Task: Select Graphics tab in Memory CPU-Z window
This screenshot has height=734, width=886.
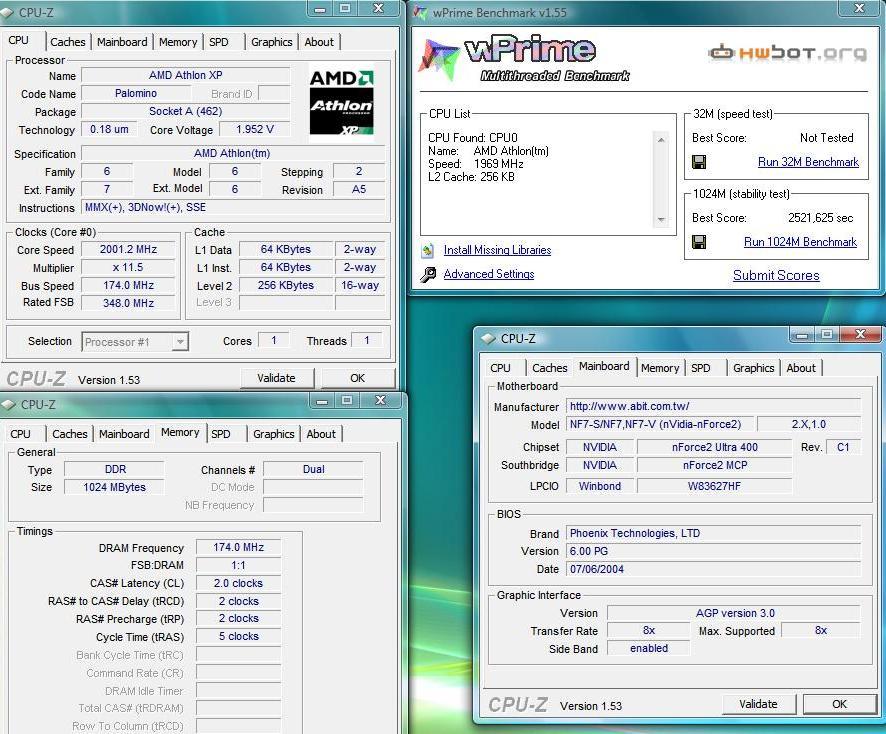Action: click(x=273, y=434)
